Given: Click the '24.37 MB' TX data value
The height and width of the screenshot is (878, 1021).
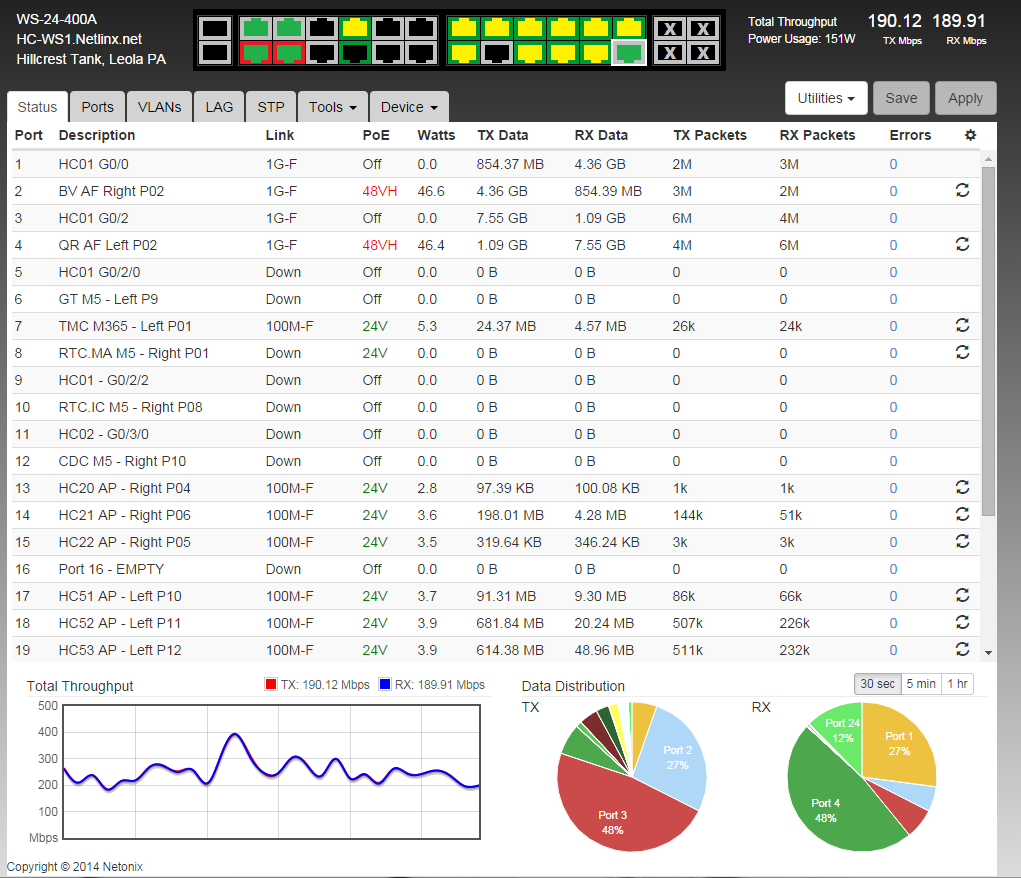Looking at the screenshot, I should (506, 326).
